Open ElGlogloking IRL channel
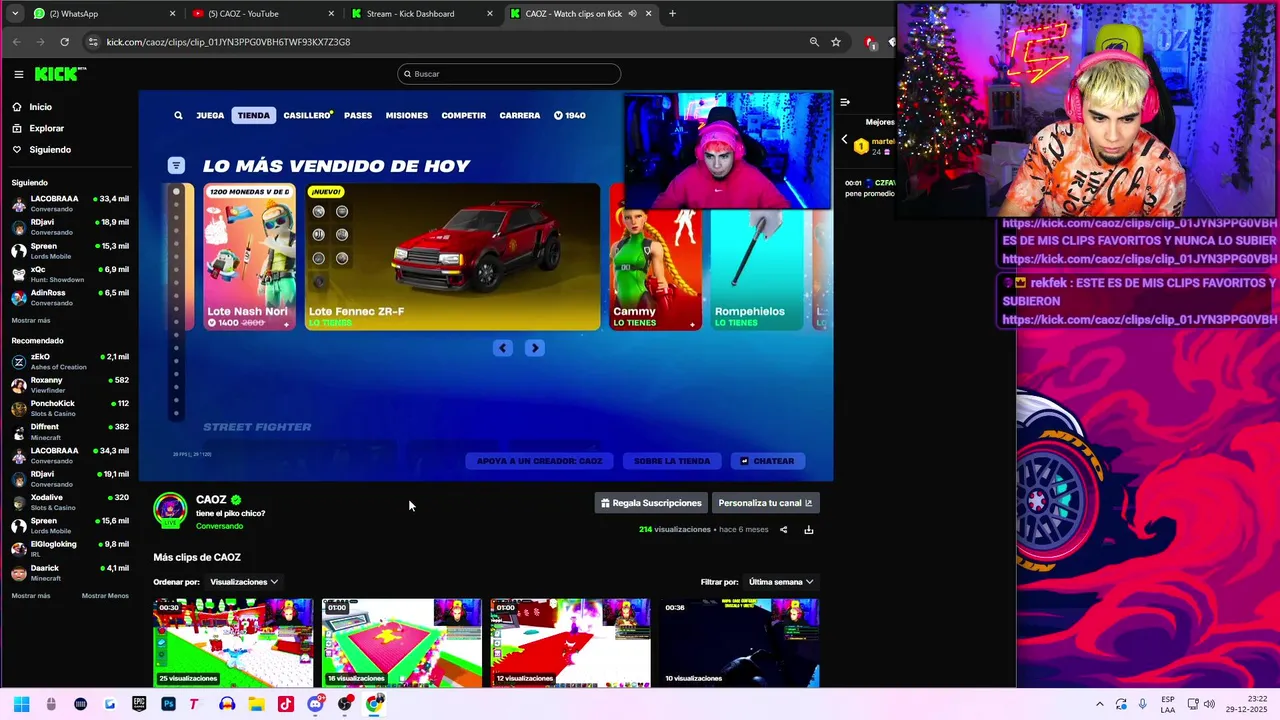 tap(70, 549)
